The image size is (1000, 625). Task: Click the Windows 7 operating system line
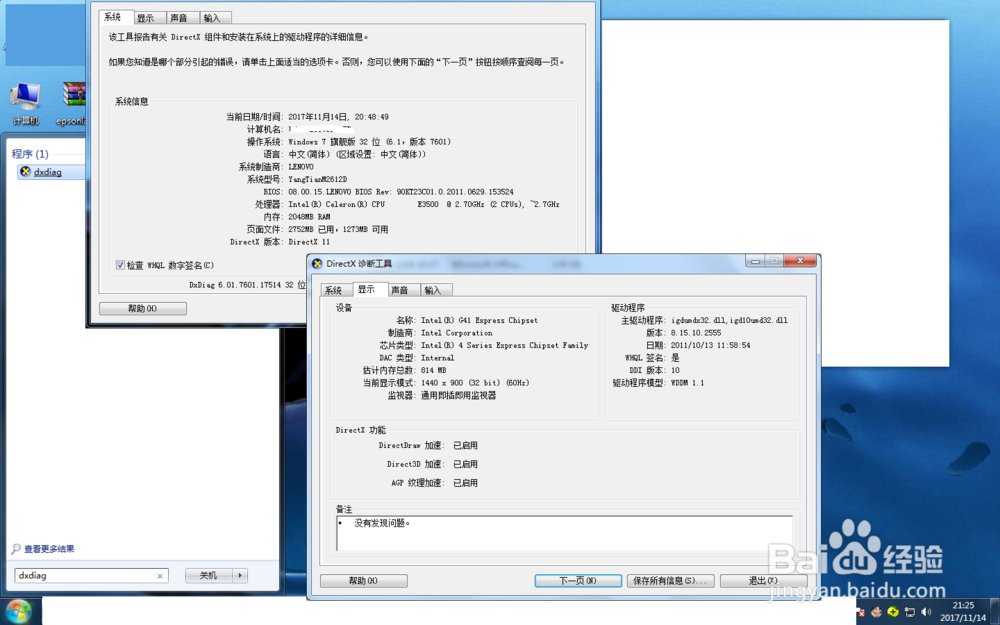369,142
